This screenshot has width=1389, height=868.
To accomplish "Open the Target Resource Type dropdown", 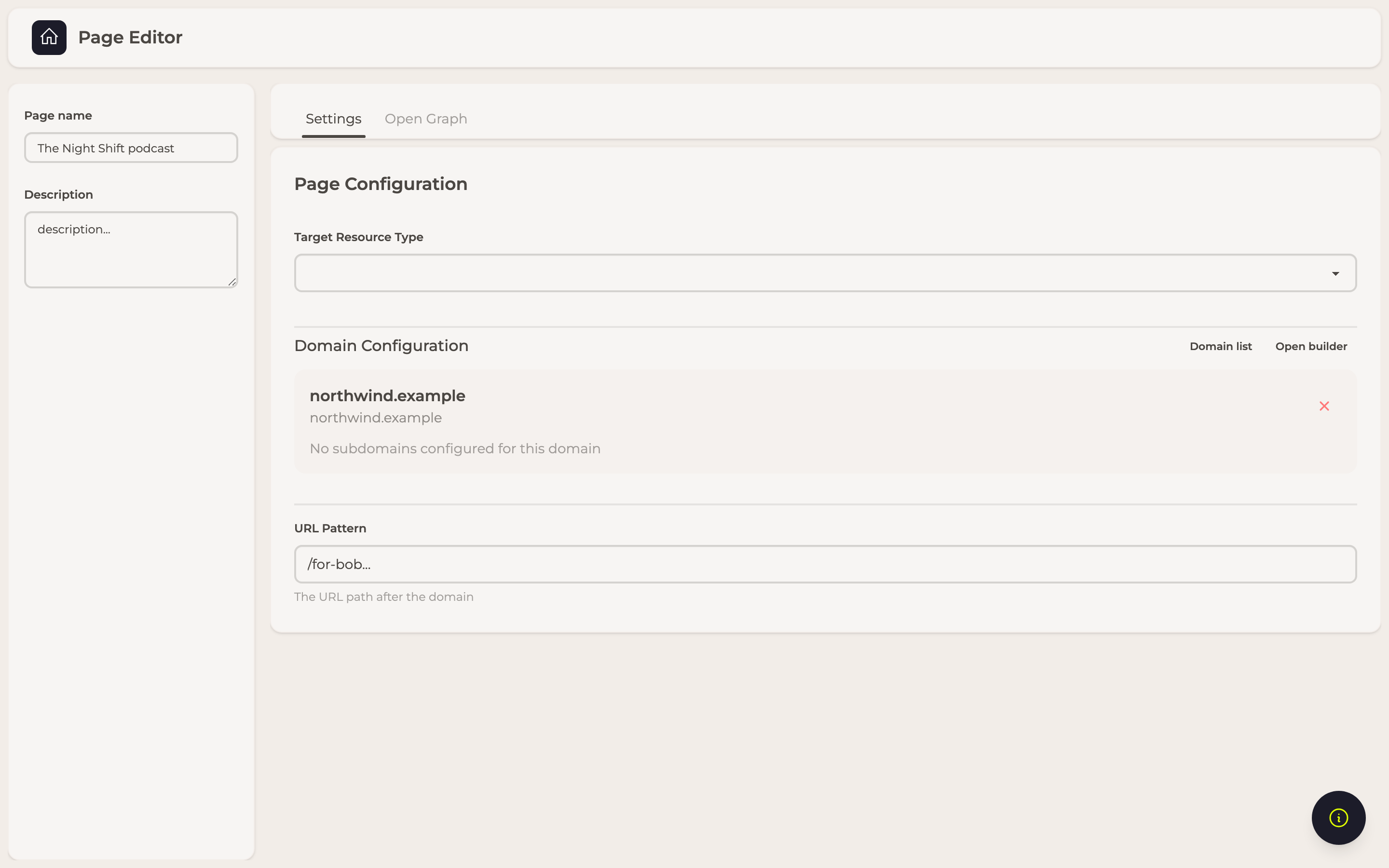I will pos(825,273).
